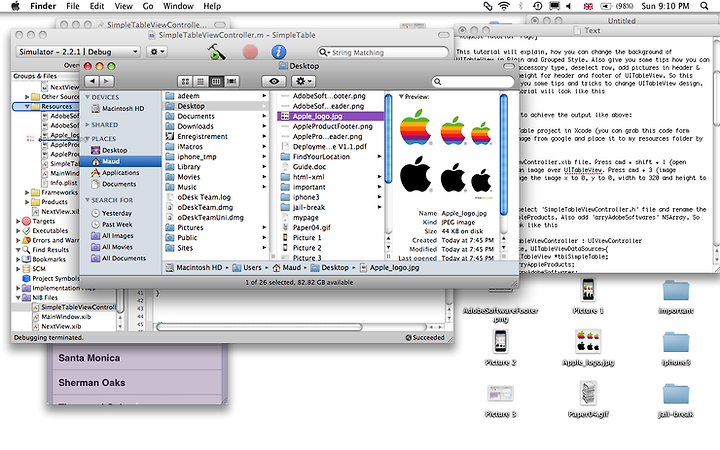Click the Apple logos preview image

coord(446,152)
